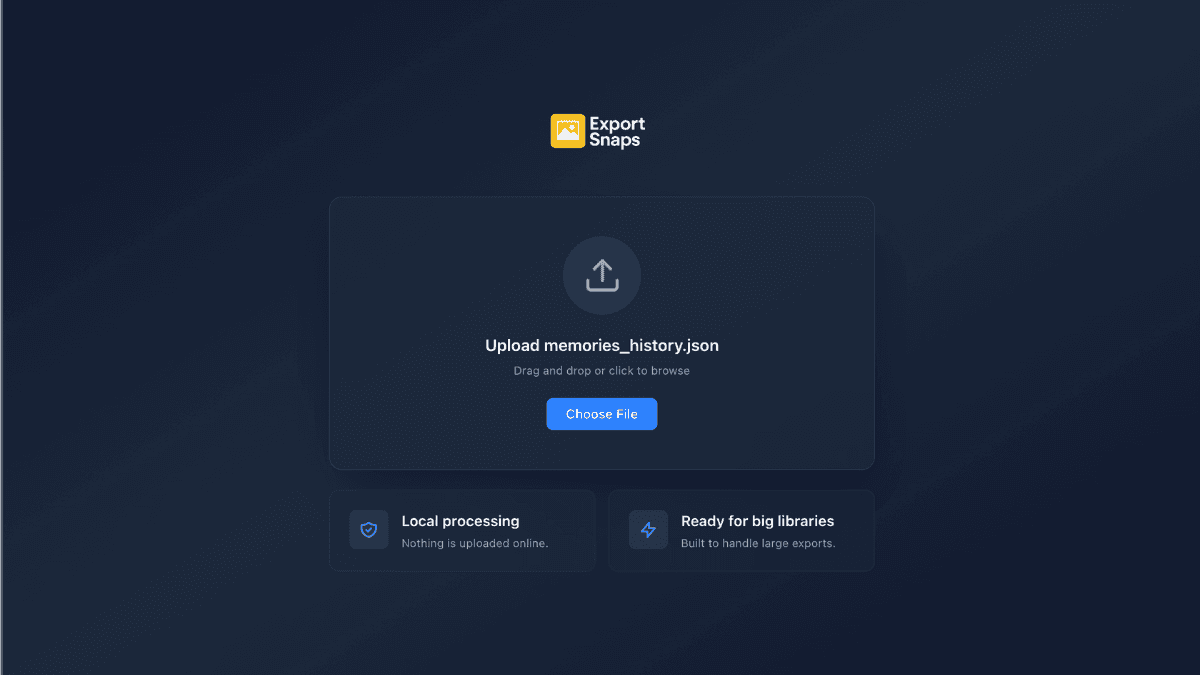Click the upload arrow tray icon

(x=602, y=275)
